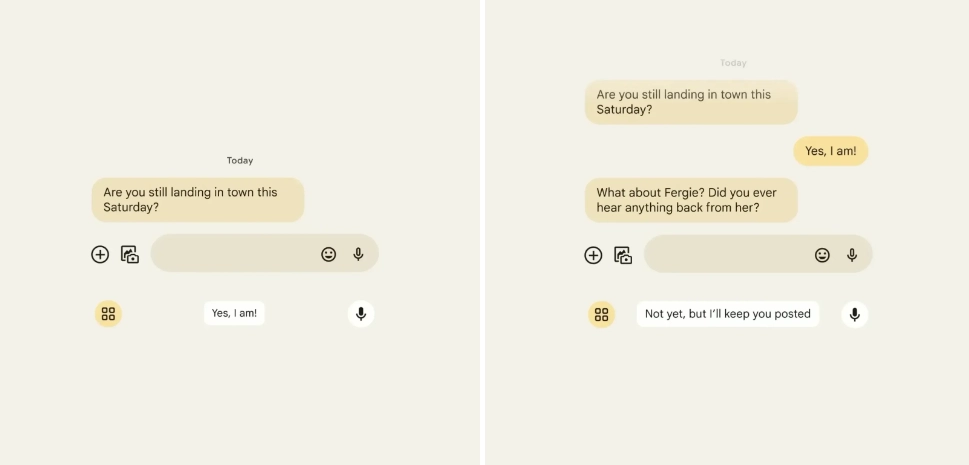Select the "Are you still landing" bubble in right screen

click(x=691, y=102)
